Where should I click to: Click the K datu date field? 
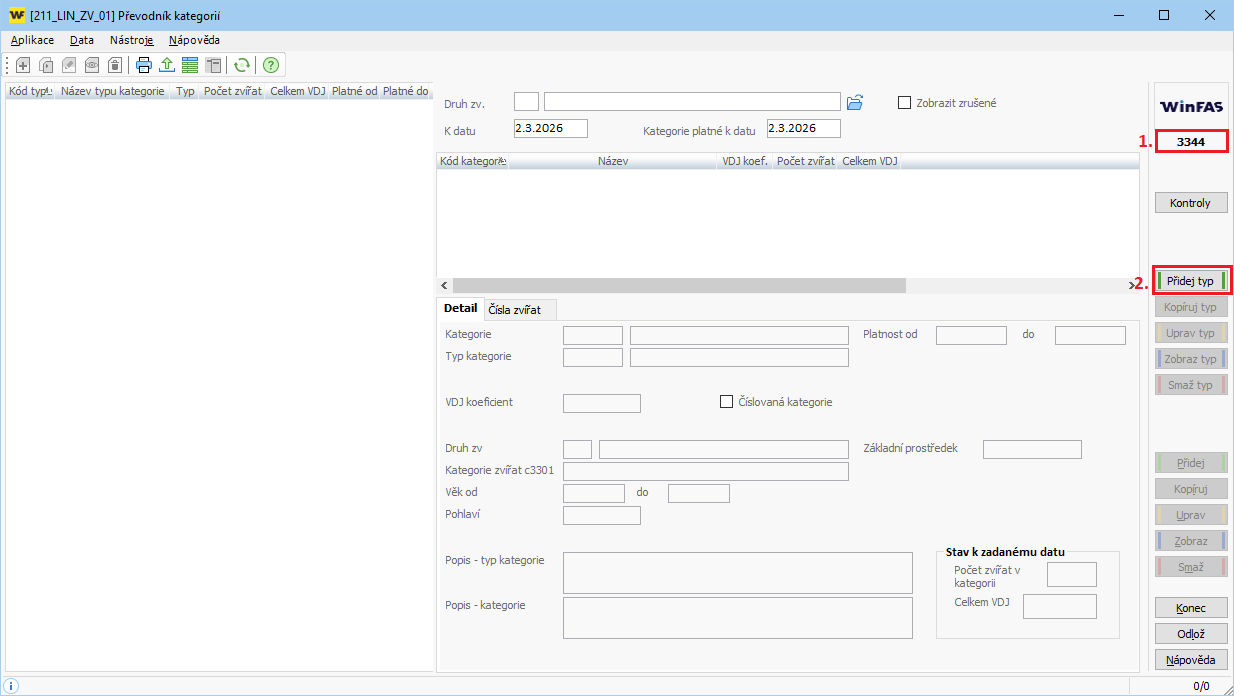tap(550, 128)
